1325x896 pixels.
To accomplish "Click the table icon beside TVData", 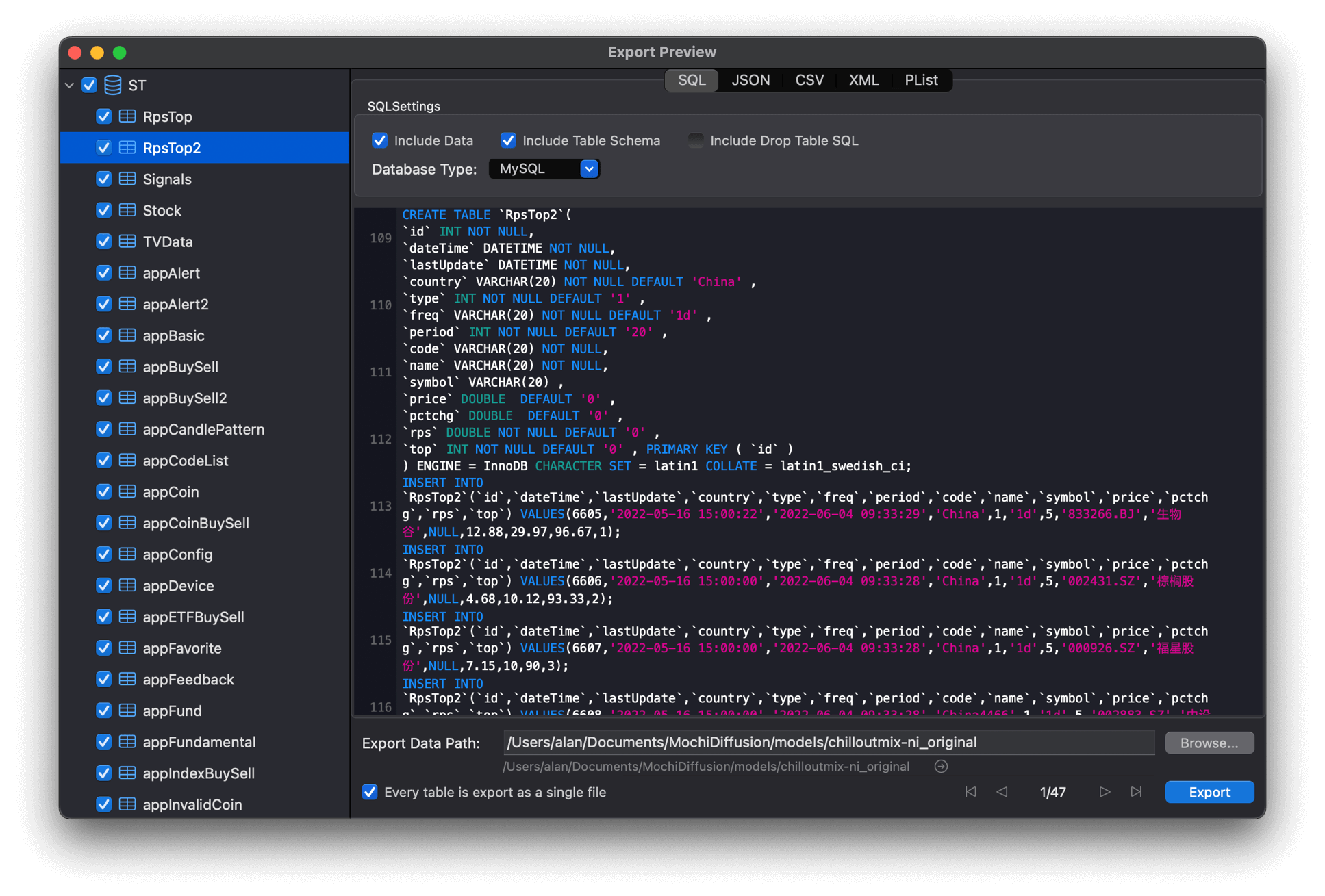I will (127, 242).
